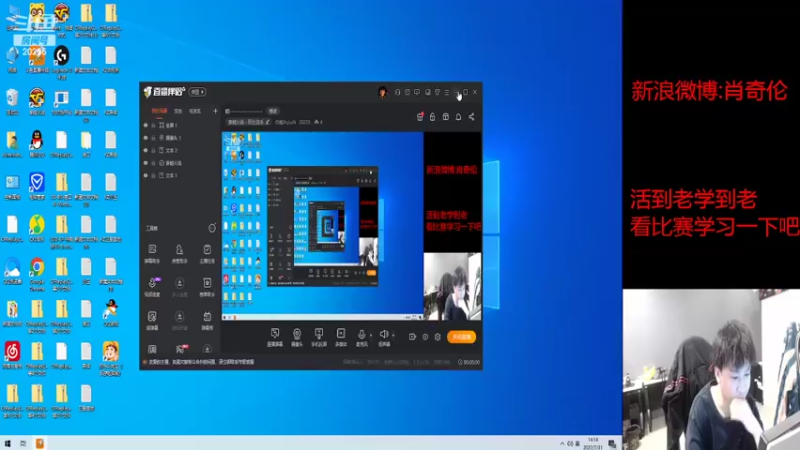Lock the 文本 1 source layer
The height and width of the screenshot is (450, 800).
153,176
